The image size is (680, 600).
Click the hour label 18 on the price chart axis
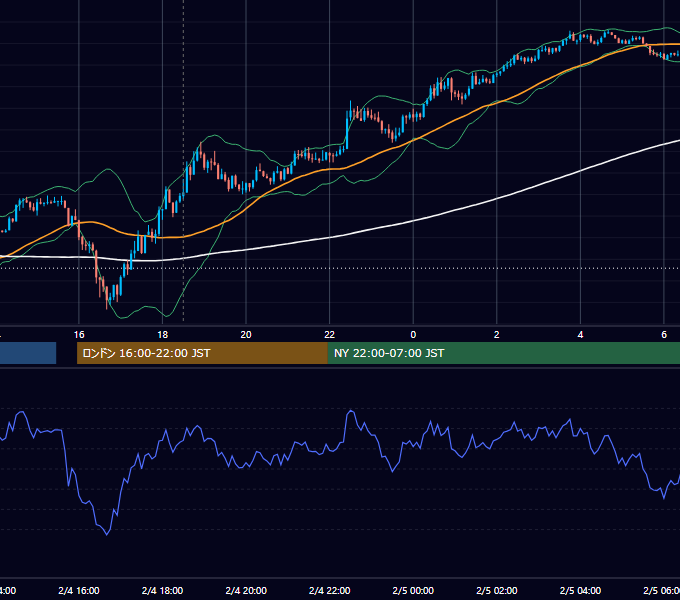pyautogui.click(x=162, y=335)
